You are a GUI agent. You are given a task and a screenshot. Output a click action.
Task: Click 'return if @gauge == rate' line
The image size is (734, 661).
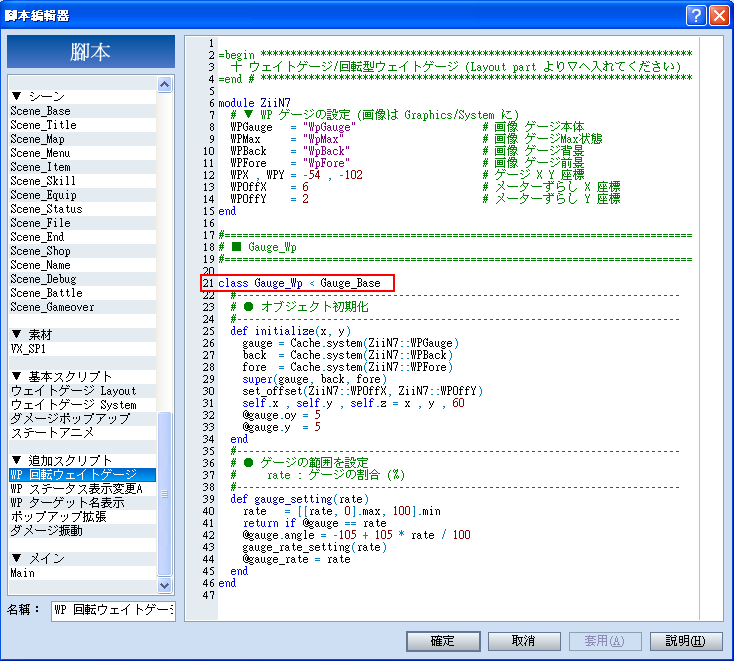point(315,523)
